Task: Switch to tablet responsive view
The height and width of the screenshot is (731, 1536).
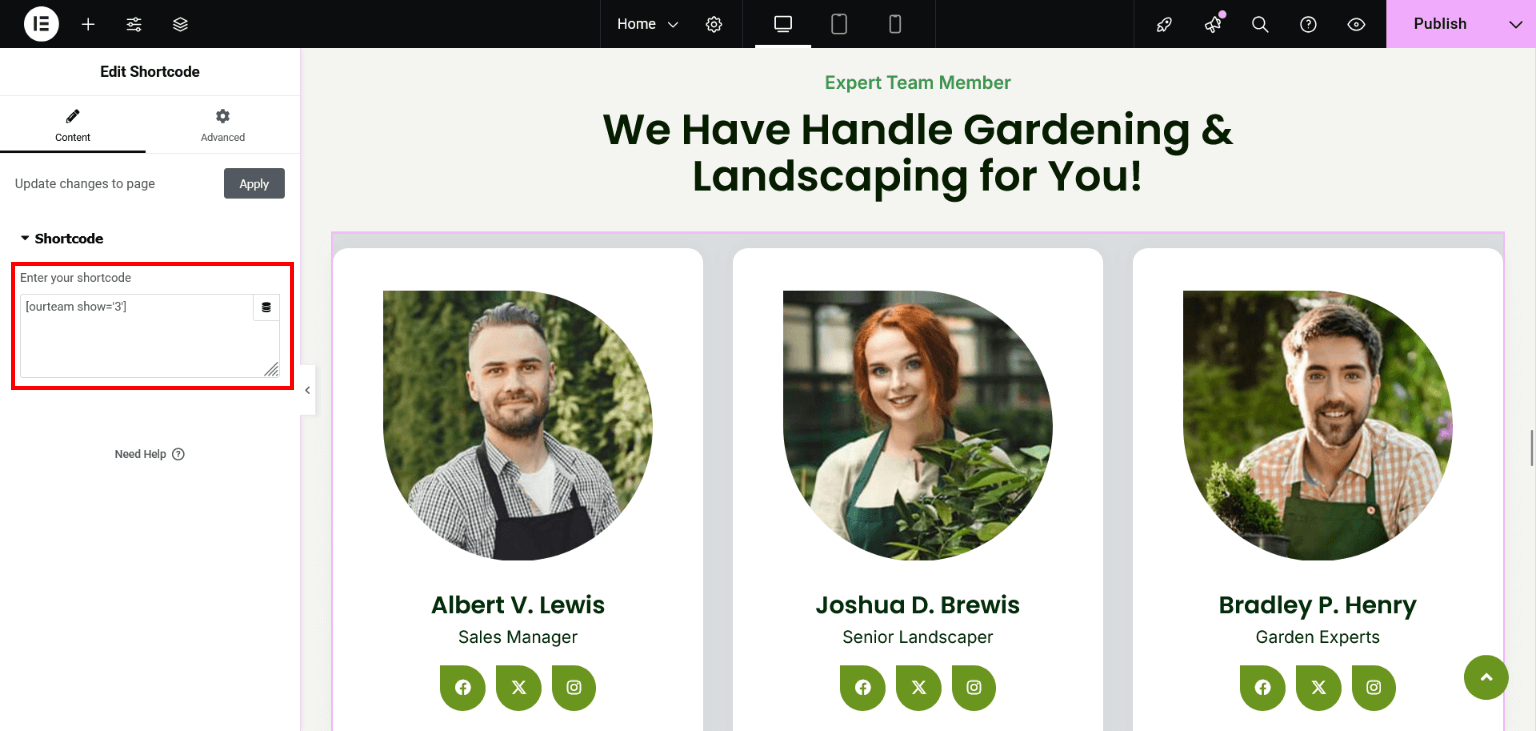Action: [x=839, y=24]
